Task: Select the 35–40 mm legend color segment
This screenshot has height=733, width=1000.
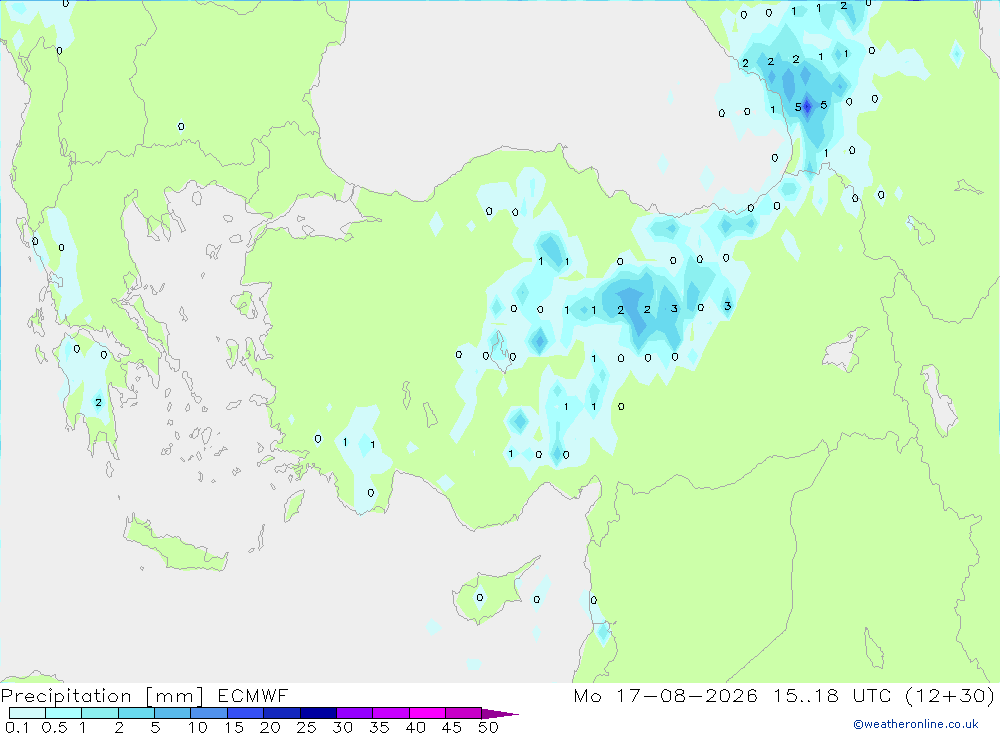Action: (390, 713)
